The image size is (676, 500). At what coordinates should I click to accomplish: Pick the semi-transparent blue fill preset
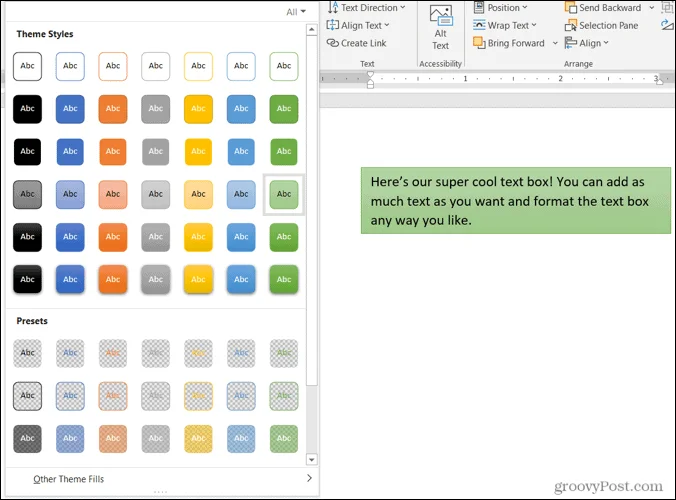click(x=70, y=439)
